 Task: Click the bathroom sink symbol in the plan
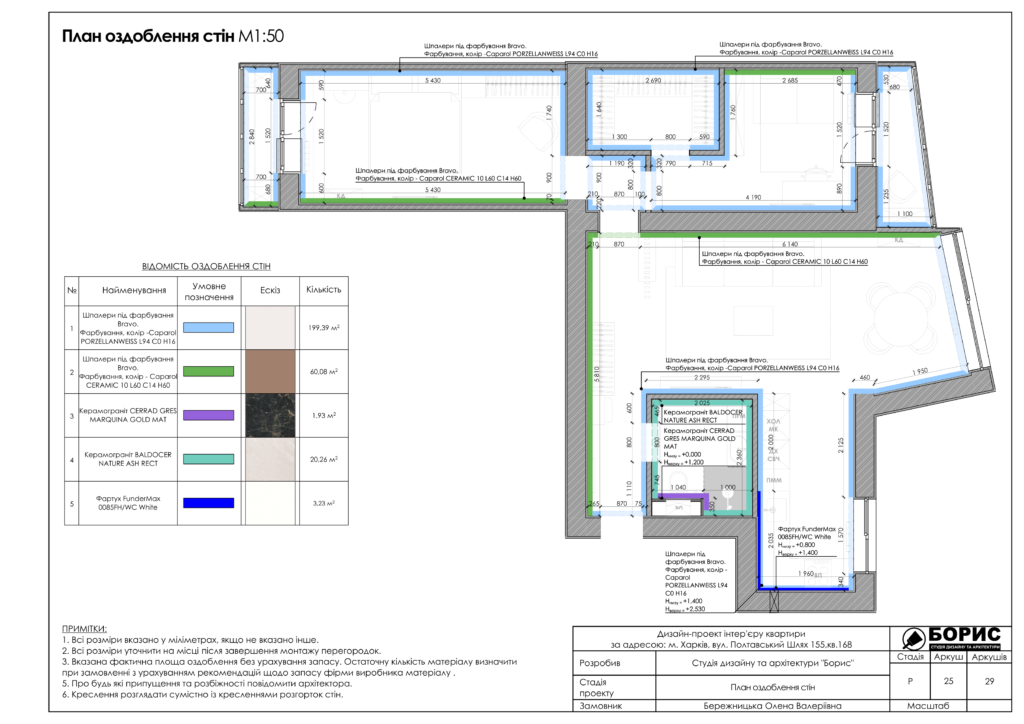(x=729, y=492)
